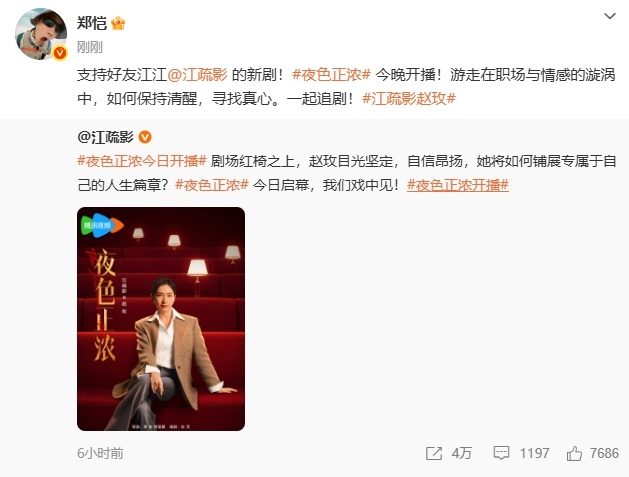Viewport: 629px width, 477px height.
Task: Open the post options chevron menu
Action: click(610, 16)
